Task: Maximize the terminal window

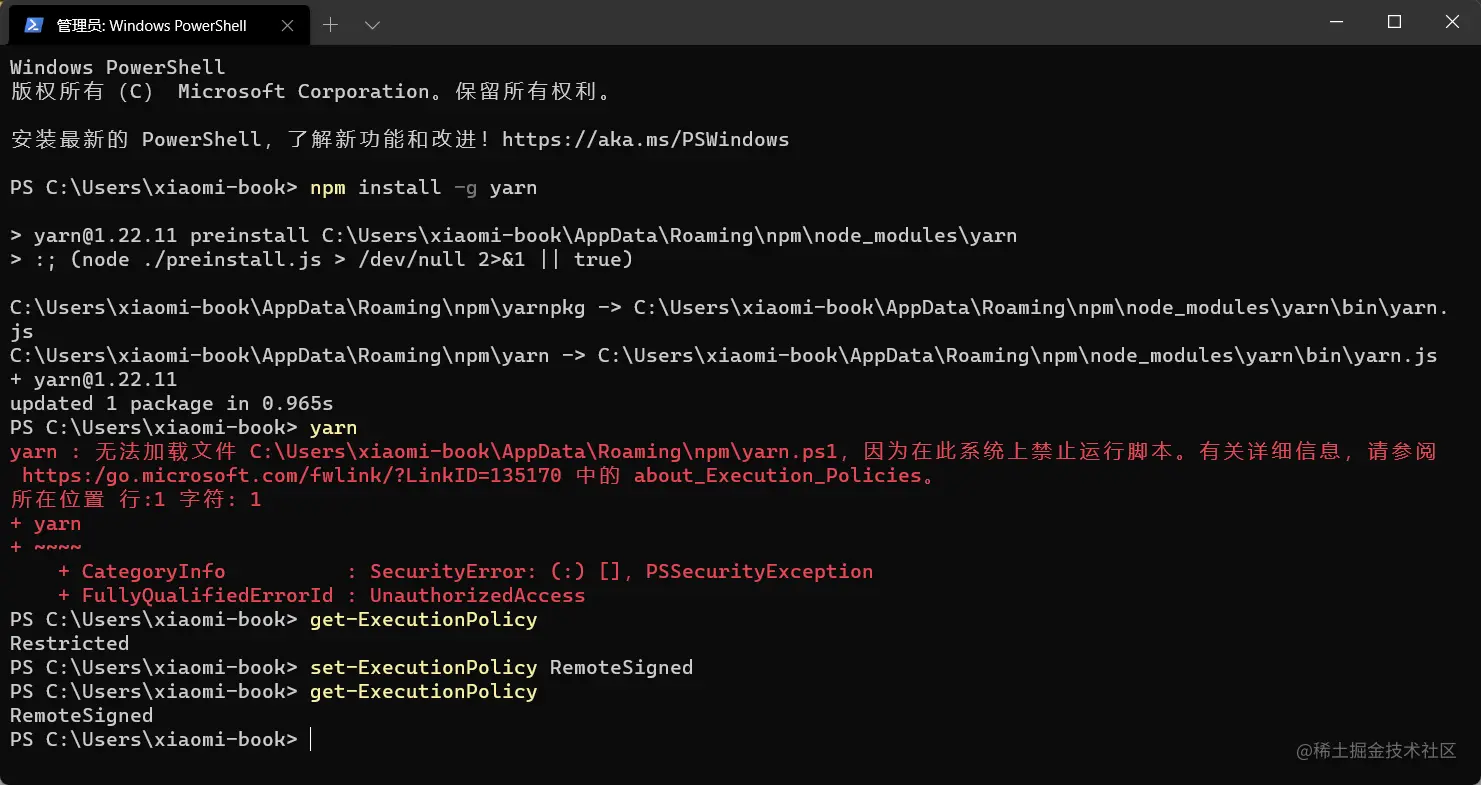Action: click(x=1394, y=22)
